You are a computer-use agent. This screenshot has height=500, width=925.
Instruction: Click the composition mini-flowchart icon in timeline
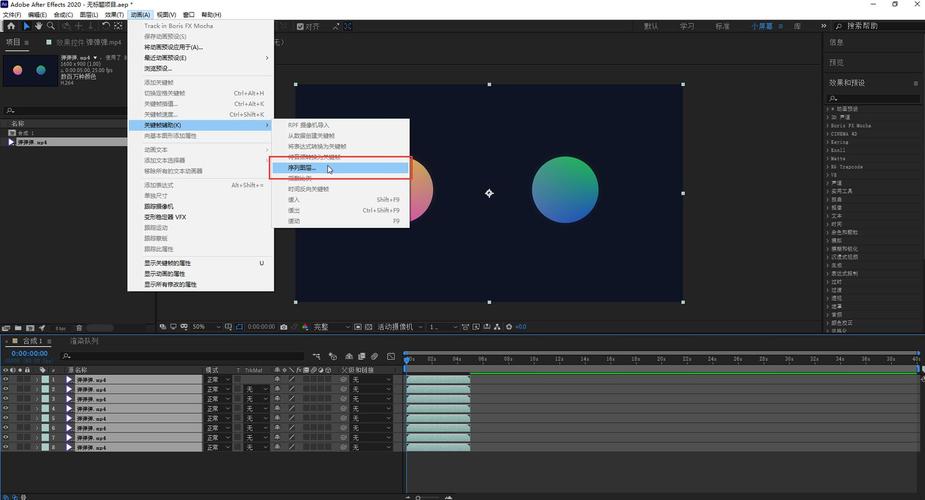317,356
